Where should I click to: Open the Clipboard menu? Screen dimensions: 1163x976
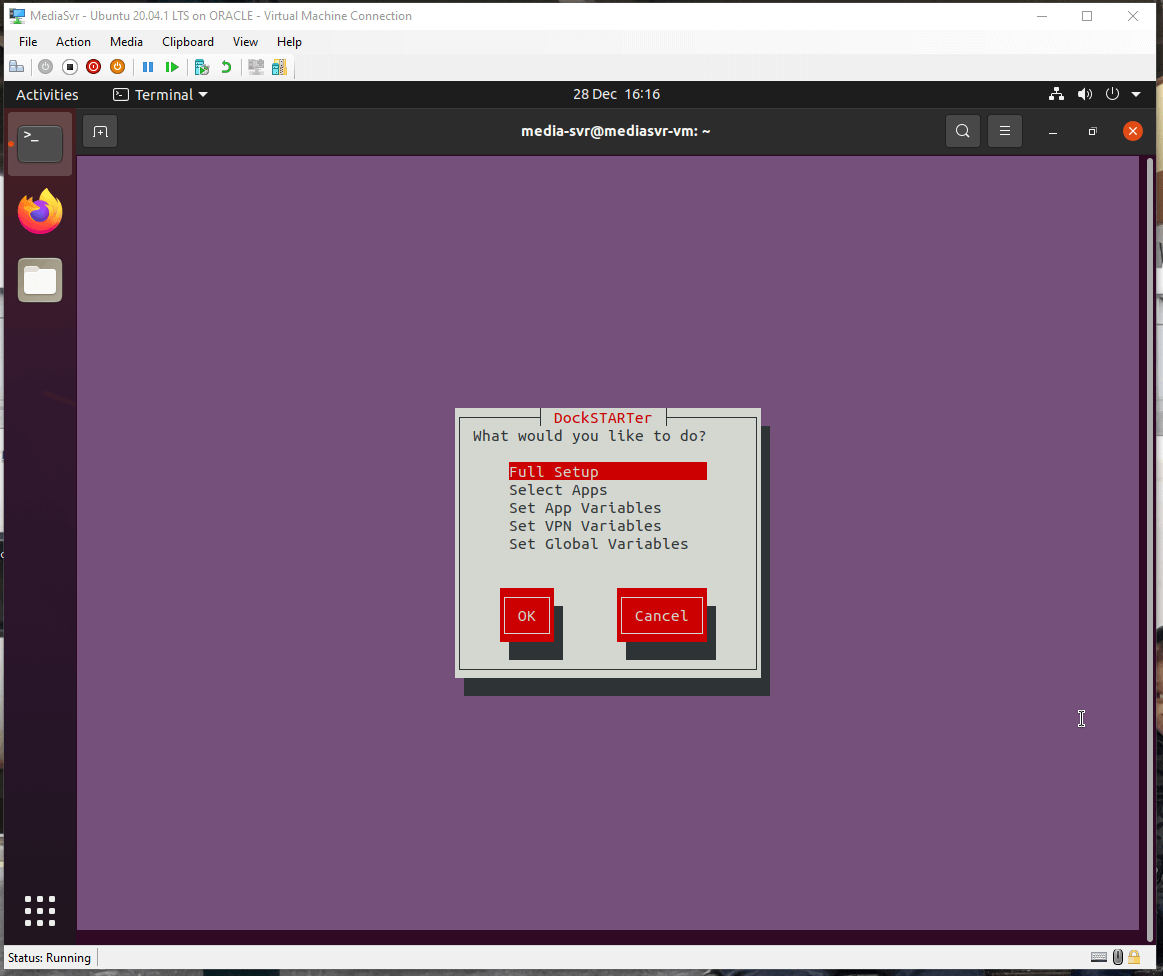(188, 42)
